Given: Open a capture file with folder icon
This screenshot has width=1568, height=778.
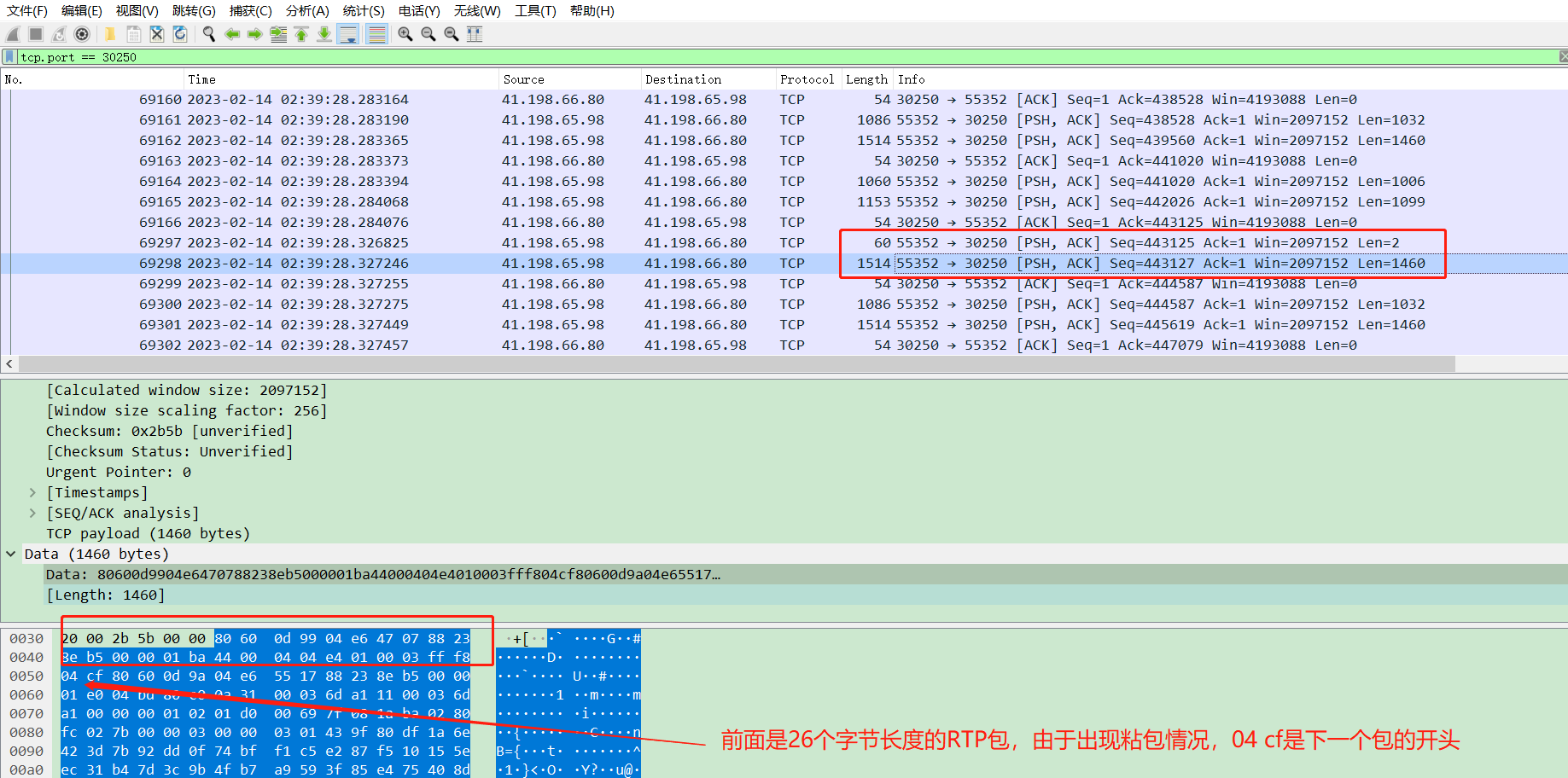Looking at the screenshot, I should 110,34.
